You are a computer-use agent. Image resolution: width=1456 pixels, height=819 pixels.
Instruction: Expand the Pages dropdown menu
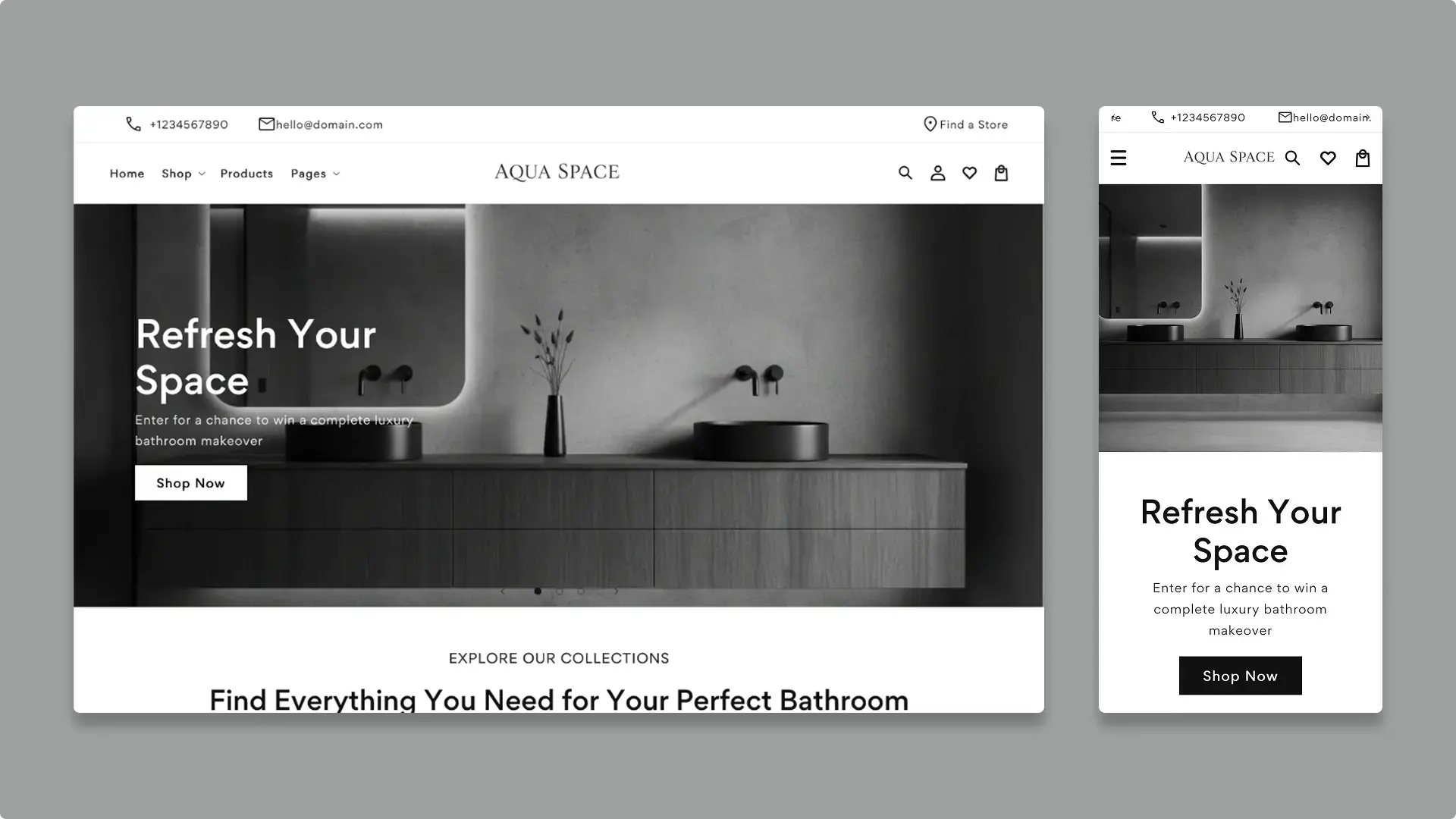(x=315, y=174)
